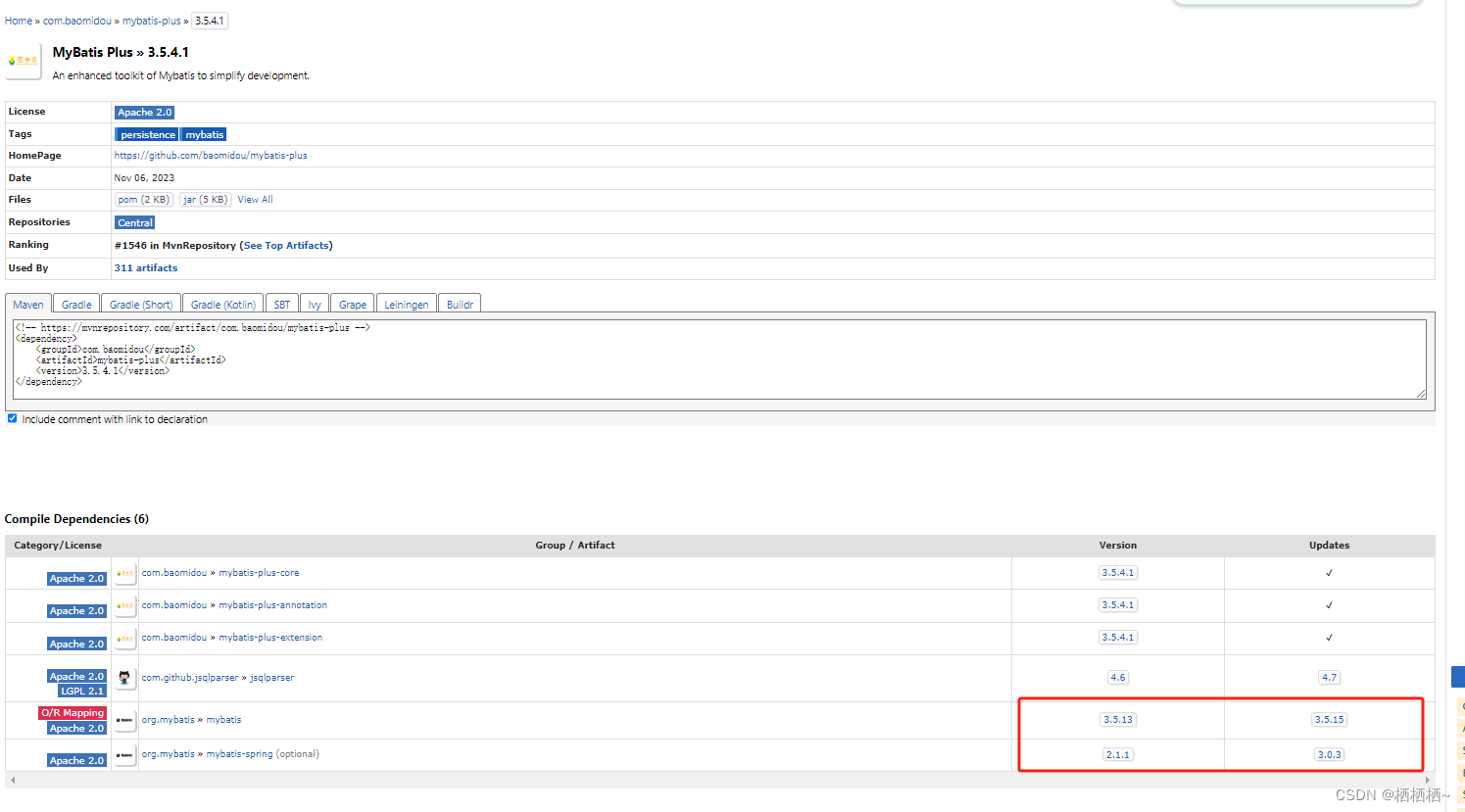
Task: Select the Ivy tab
Action: pyautogui.click(x=314, y=304)
